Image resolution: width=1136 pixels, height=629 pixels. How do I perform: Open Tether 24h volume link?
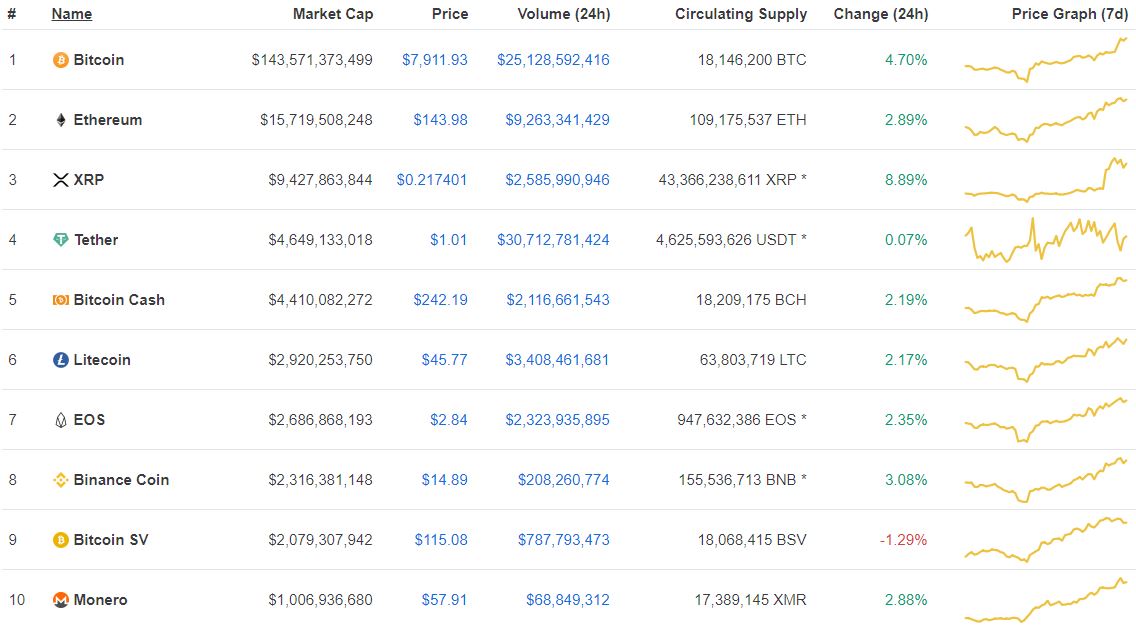[x=553, y=240]
